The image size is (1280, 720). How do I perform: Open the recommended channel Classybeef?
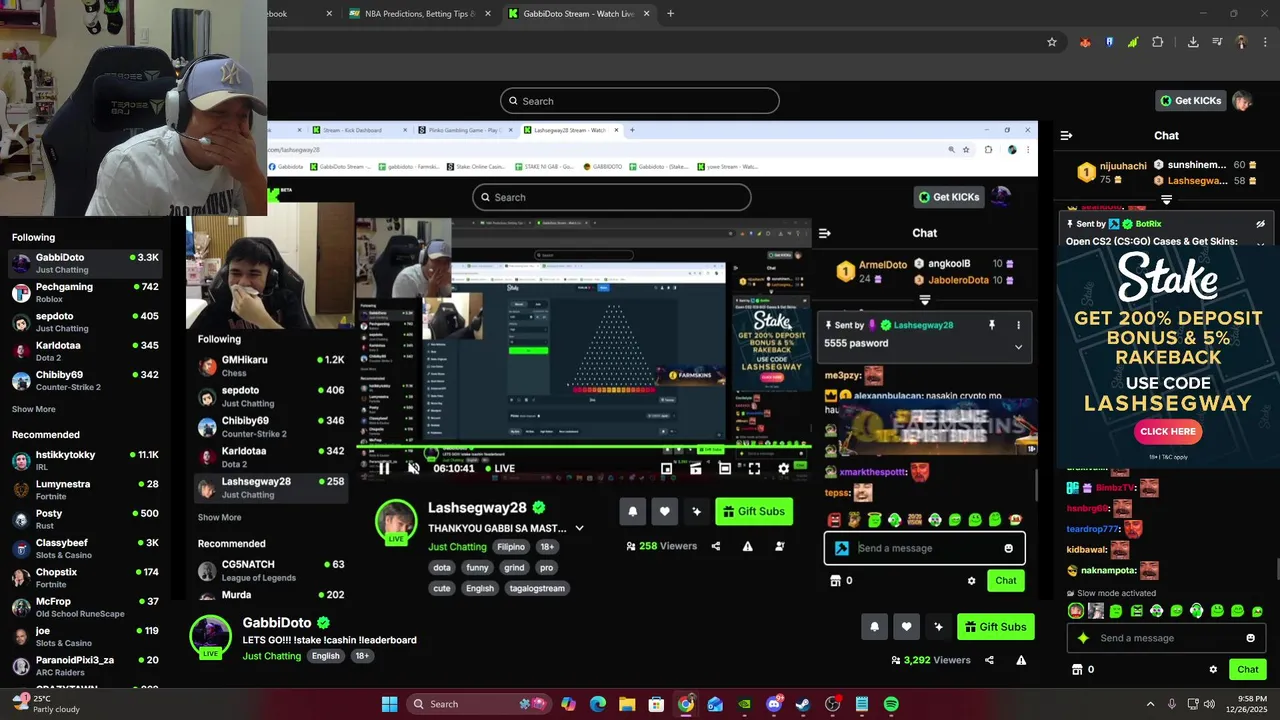(x=85, y=549)
